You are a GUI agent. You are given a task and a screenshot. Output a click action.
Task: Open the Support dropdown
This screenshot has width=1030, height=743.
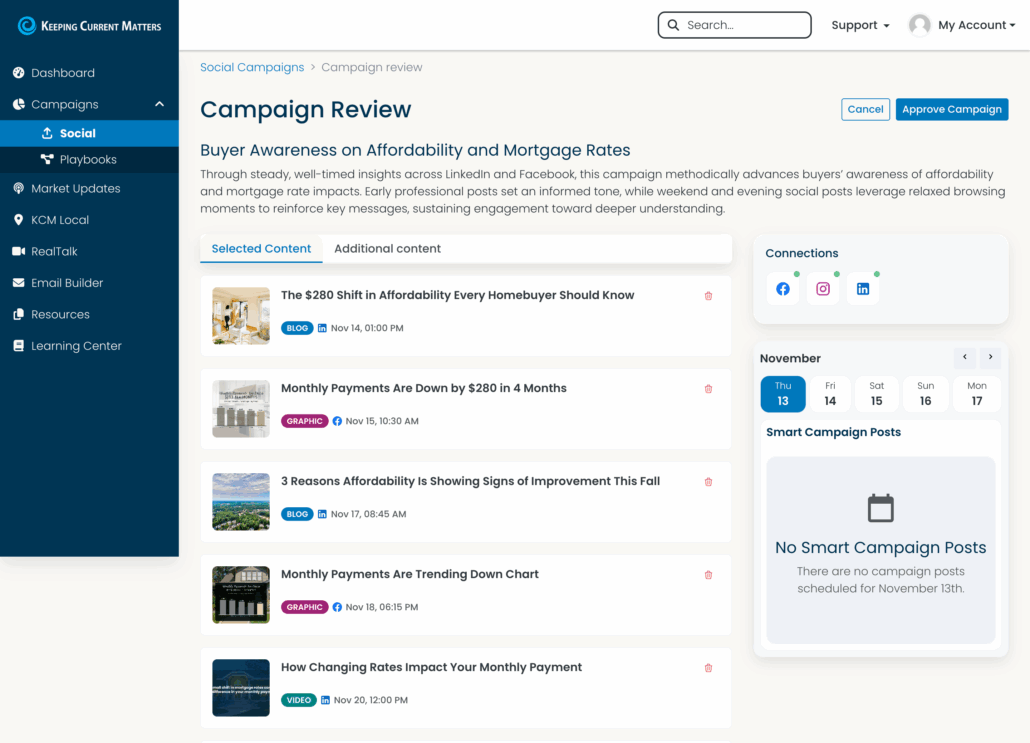coord(859,25)
